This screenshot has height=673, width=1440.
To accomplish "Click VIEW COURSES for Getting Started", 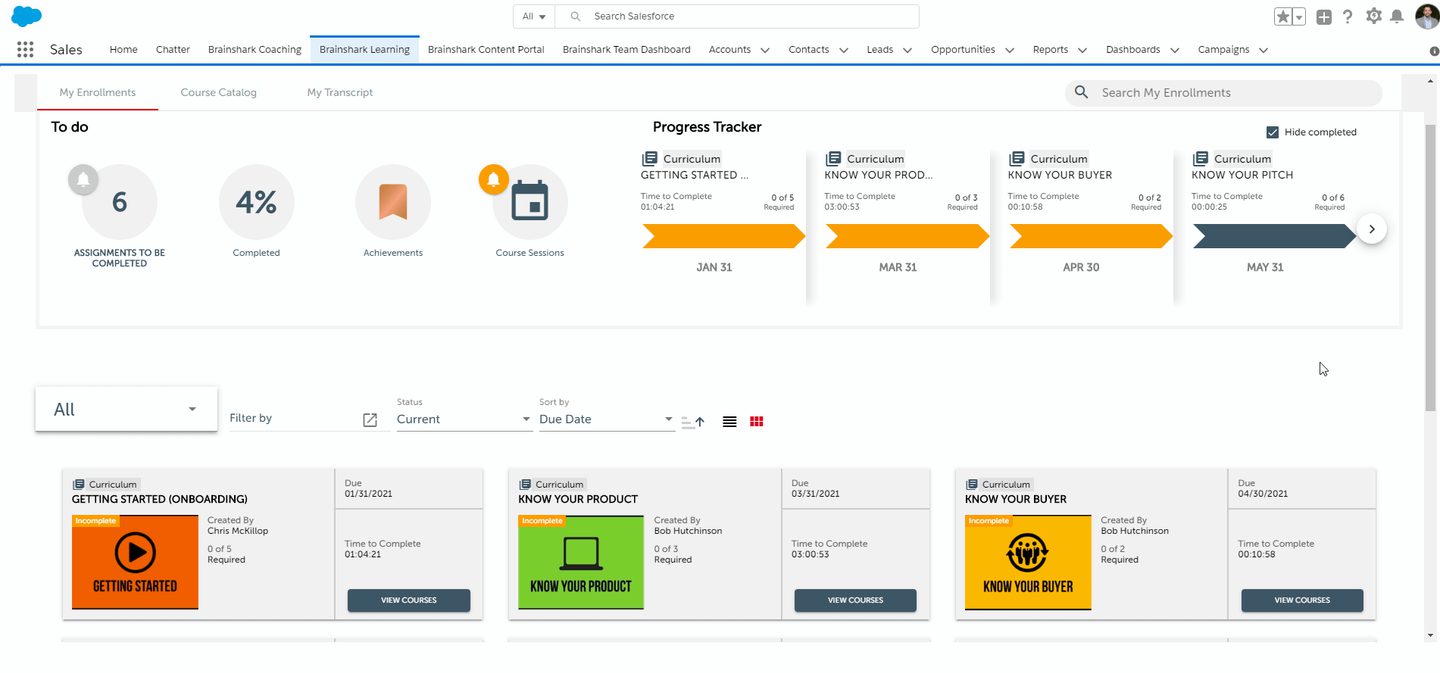I will (408, 600).
